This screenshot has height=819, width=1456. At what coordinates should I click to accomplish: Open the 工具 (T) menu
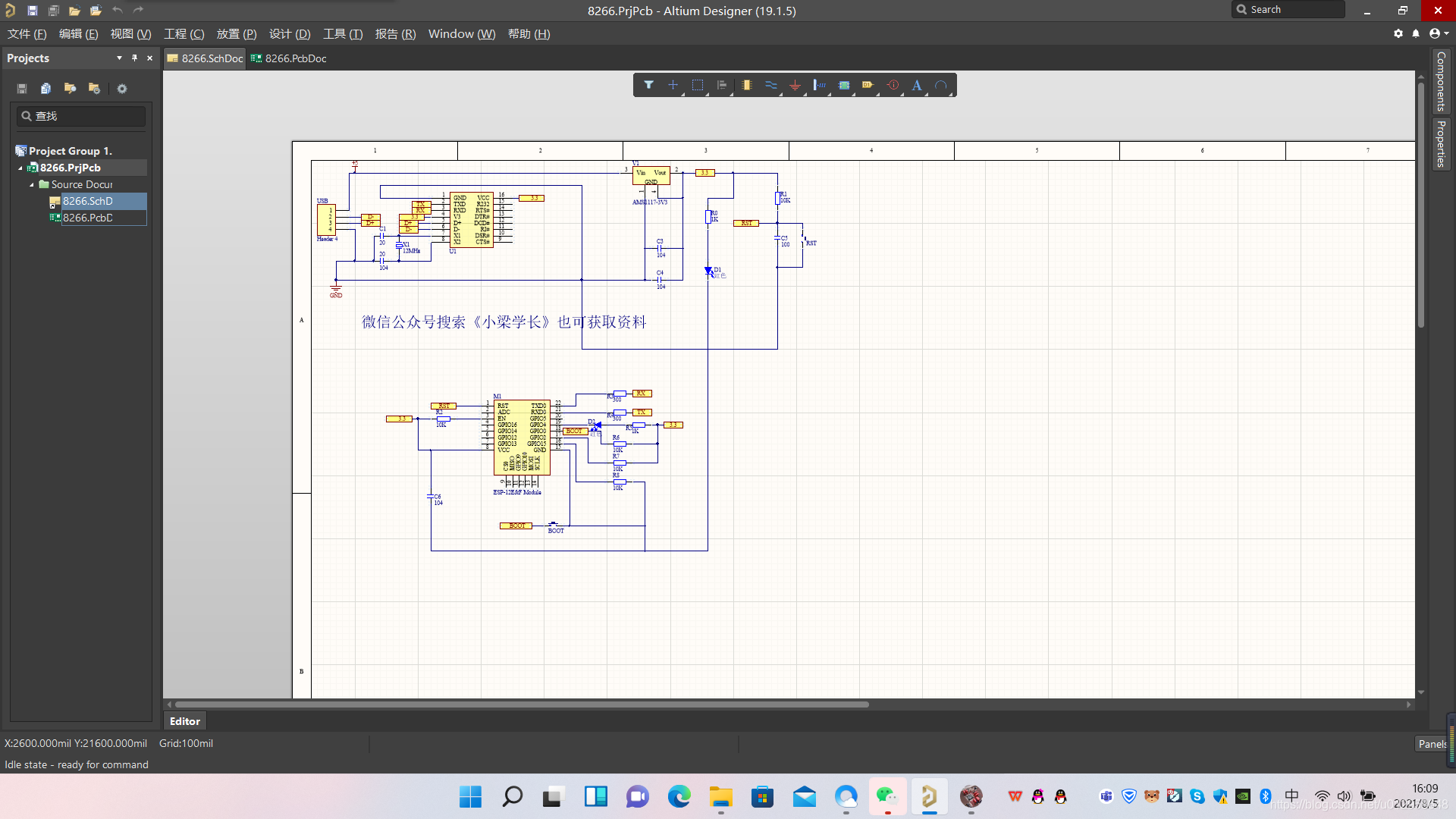[343, 34]
